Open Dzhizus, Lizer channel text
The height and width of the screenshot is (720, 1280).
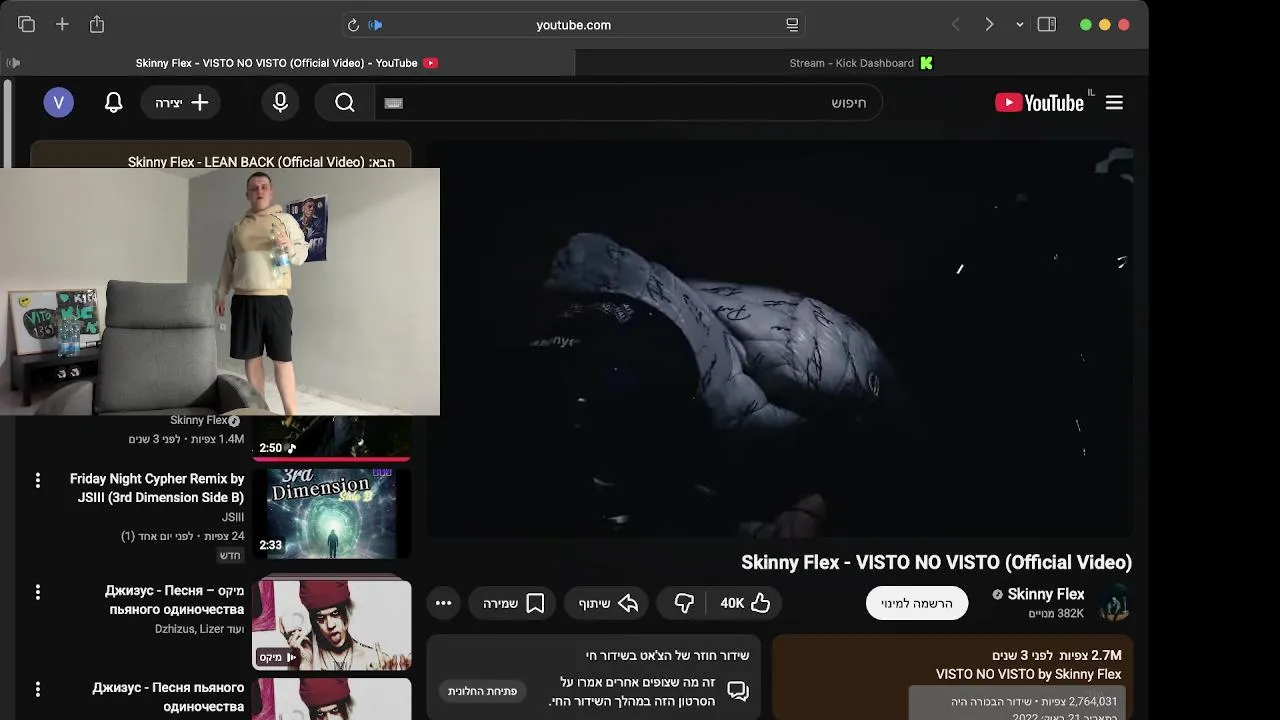pyautogui.click(x=200, y=629)
